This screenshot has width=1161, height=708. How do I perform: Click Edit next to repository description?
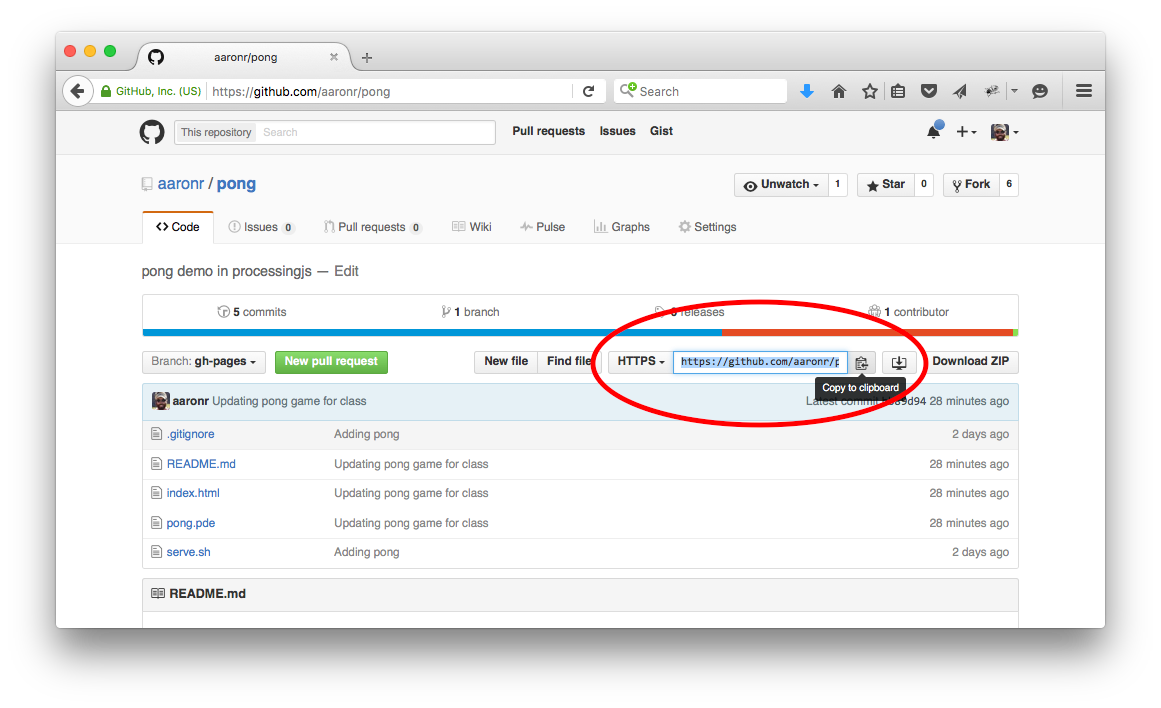[346, 271]
